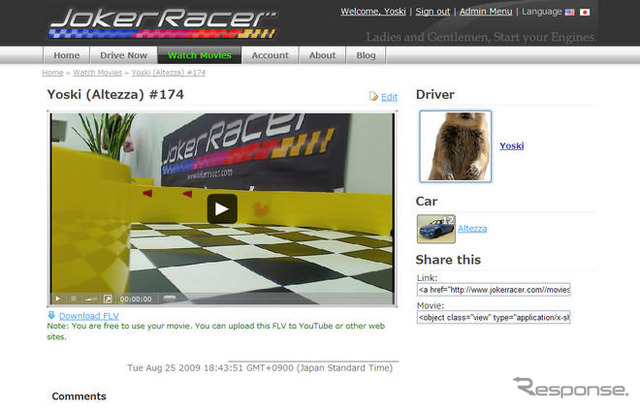Viewport: 640px width, 409px height.
Task: Click the Welcome, Yoski link
Action: coord(373,11)
